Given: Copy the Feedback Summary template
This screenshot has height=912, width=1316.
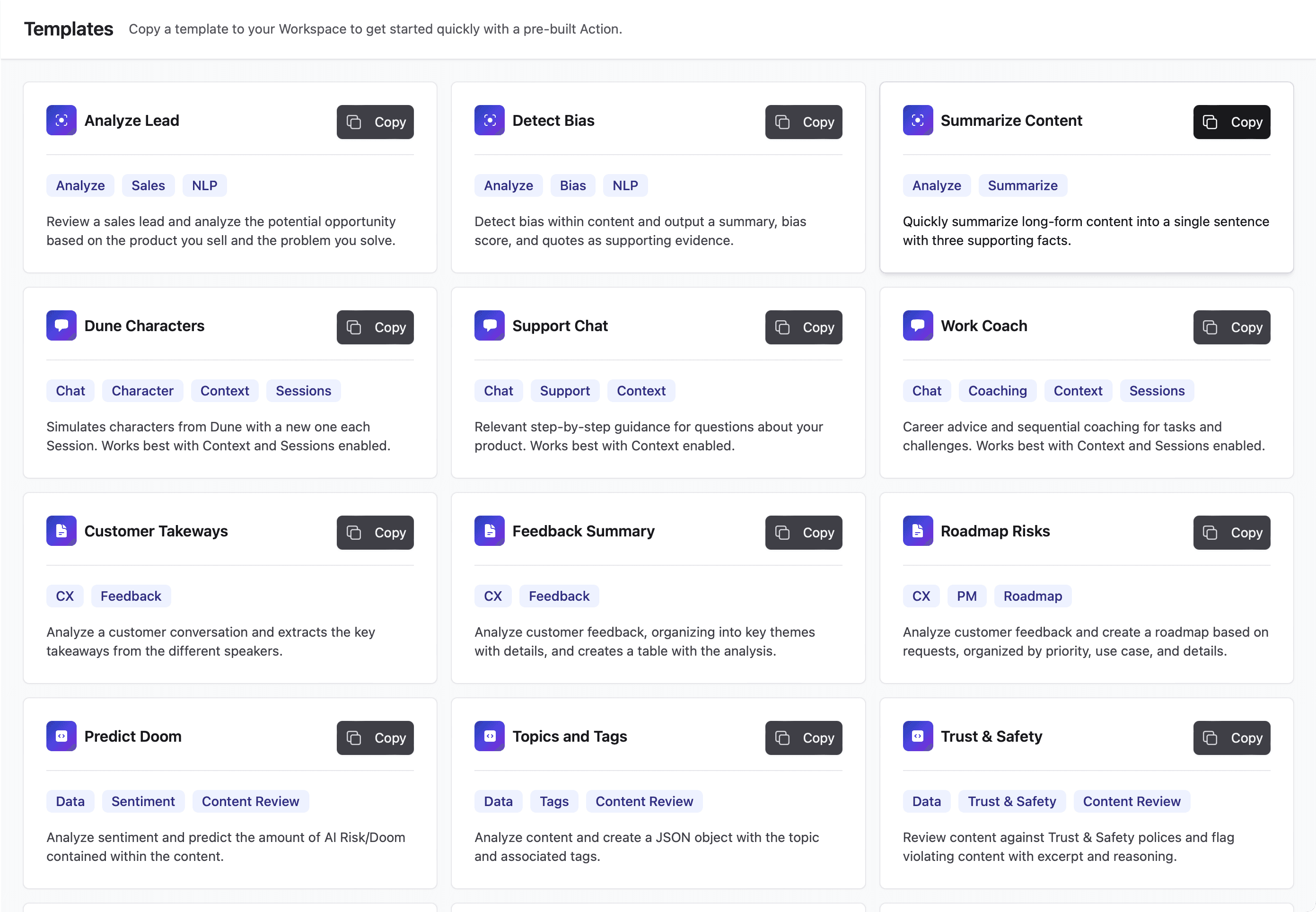Looking at the screenshot, I should coord(803,532).
